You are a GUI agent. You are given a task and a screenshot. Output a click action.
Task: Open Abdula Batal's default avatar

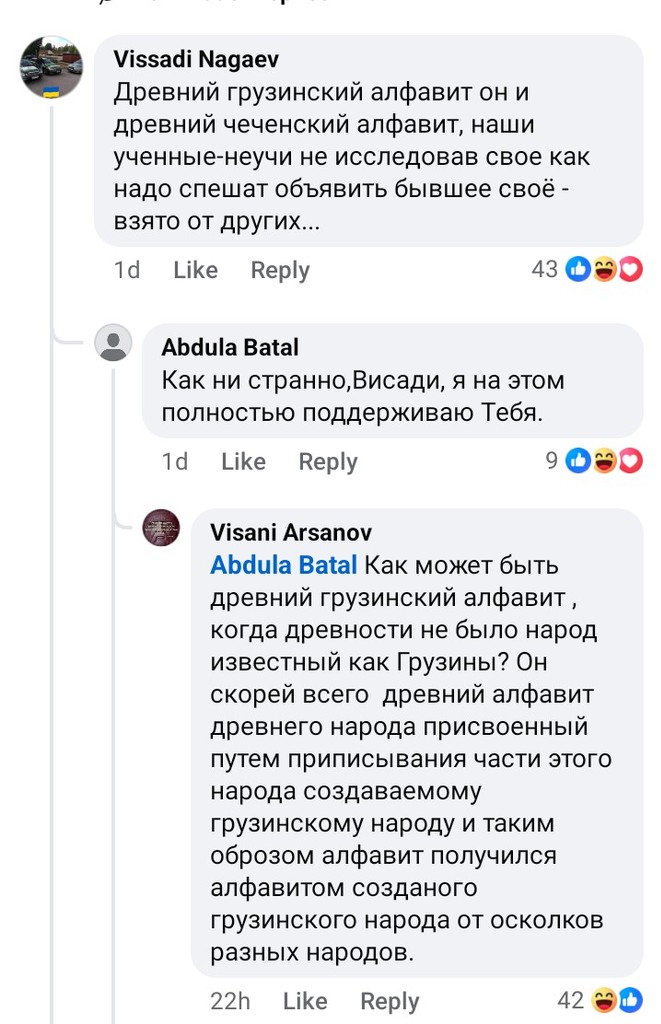[x=114, y=344]
